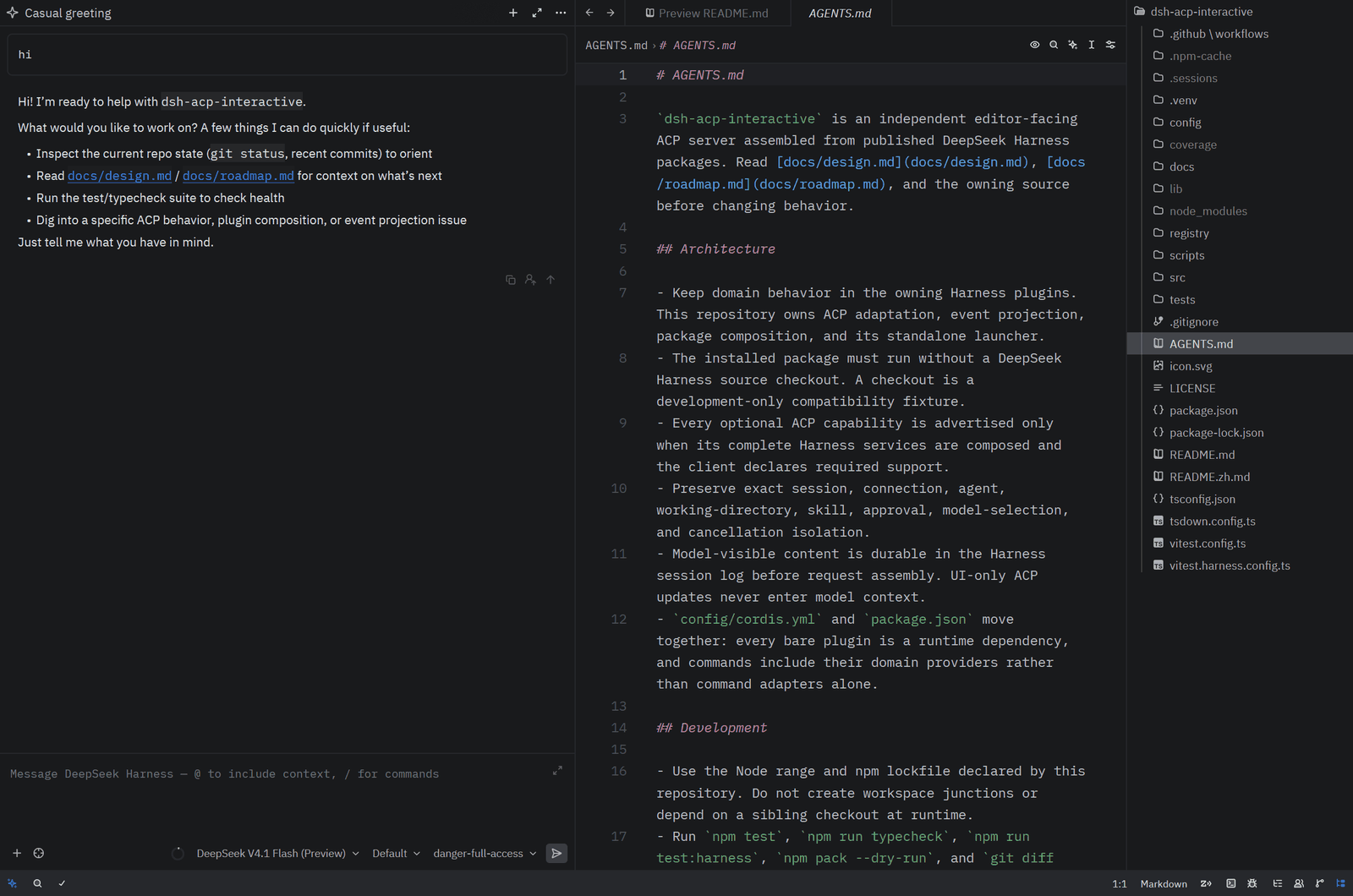
Task: Open buffer search in editor toolbar
Action: [1054, 45]
